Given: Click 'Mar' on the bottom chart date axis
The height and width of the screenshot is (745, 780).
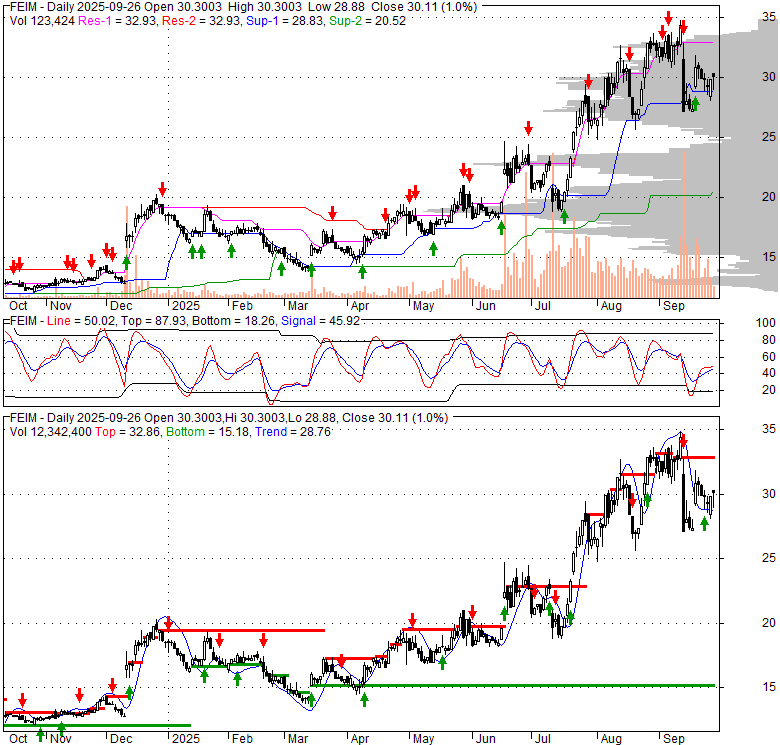Looking at the screenshot, I should coord(298,739).
